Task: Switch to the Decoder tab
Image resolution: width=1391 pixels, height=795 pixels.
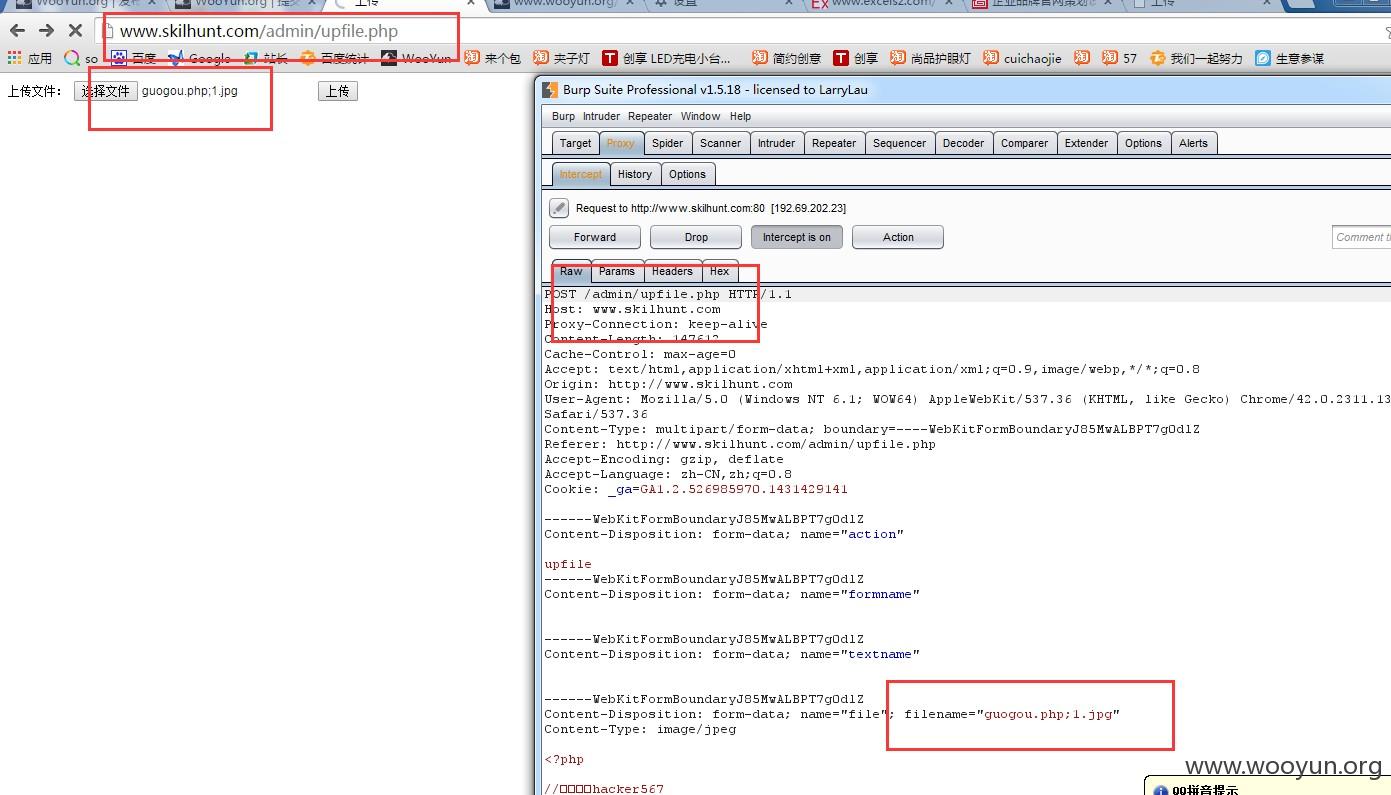Action: 963,143
